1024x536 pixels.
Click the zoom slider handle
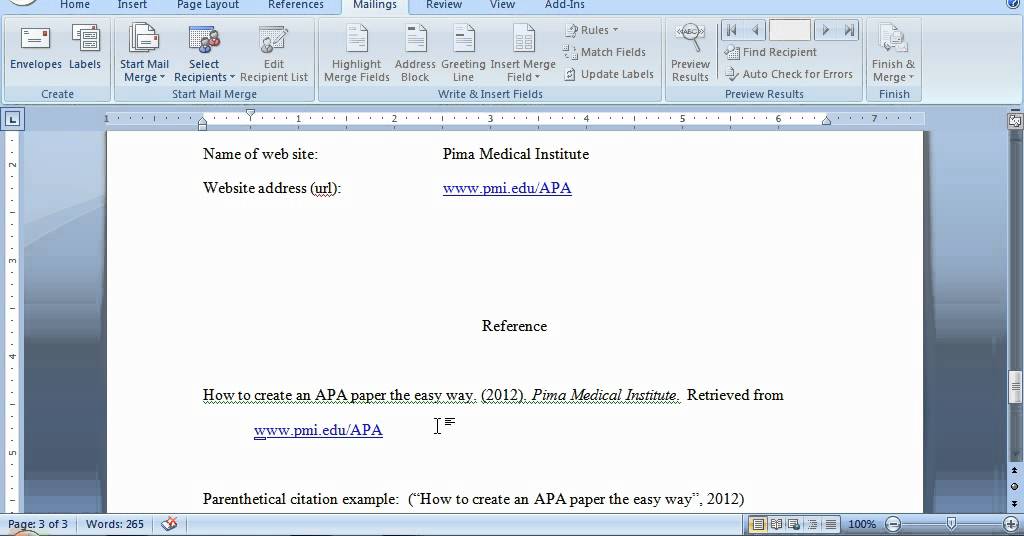(x=952, y=524)
